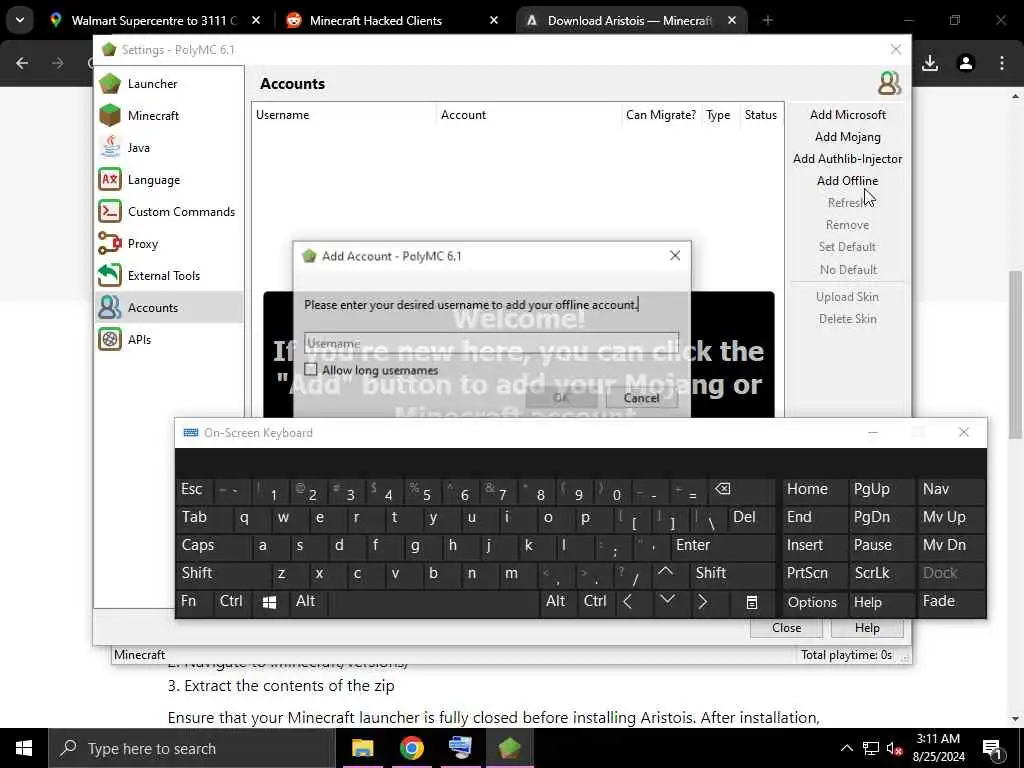Open Chrome profile icon

(966, 63)
